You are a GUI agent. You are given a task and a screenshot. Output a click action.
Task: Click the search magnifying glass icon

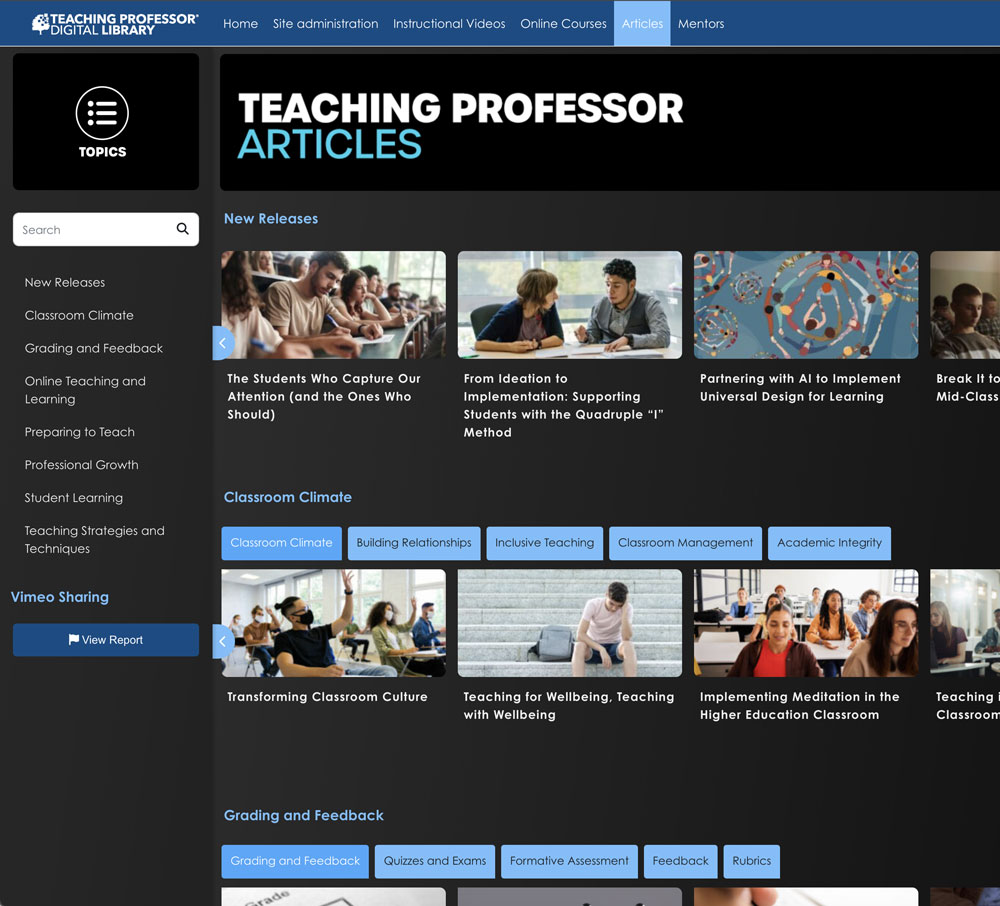(x=181, y=229)
